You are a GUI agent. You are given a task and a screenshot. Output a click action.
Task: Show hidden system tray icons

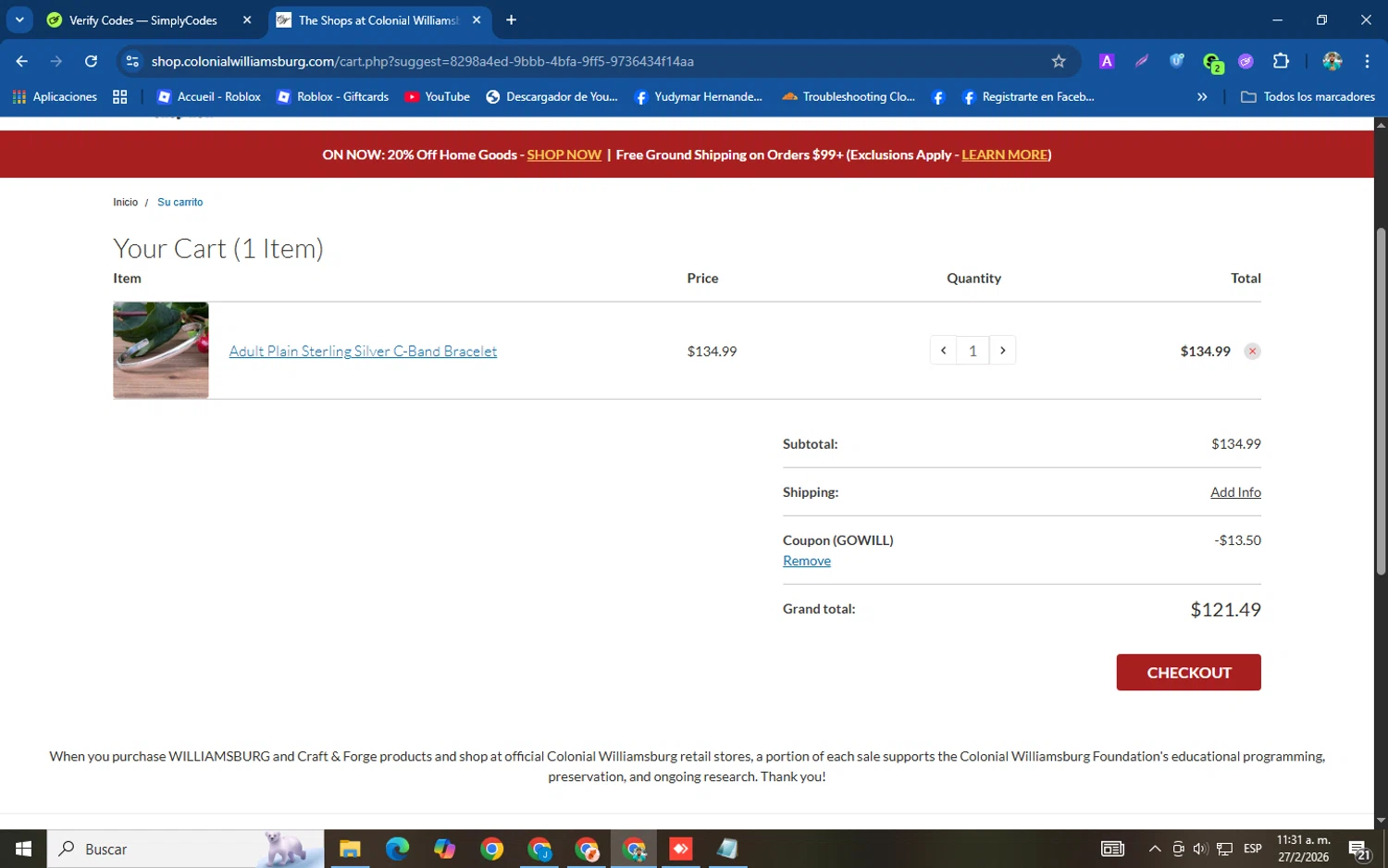(1155, 849)
